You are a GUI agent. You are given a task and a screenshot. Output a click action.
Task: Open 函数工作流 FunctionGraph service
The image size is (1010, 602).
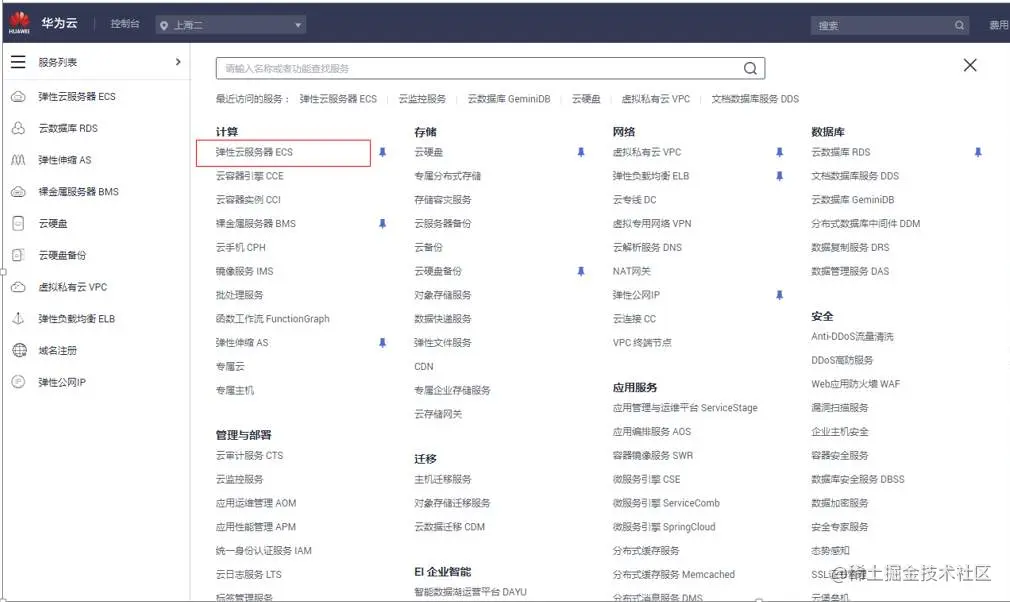(272, 319)
